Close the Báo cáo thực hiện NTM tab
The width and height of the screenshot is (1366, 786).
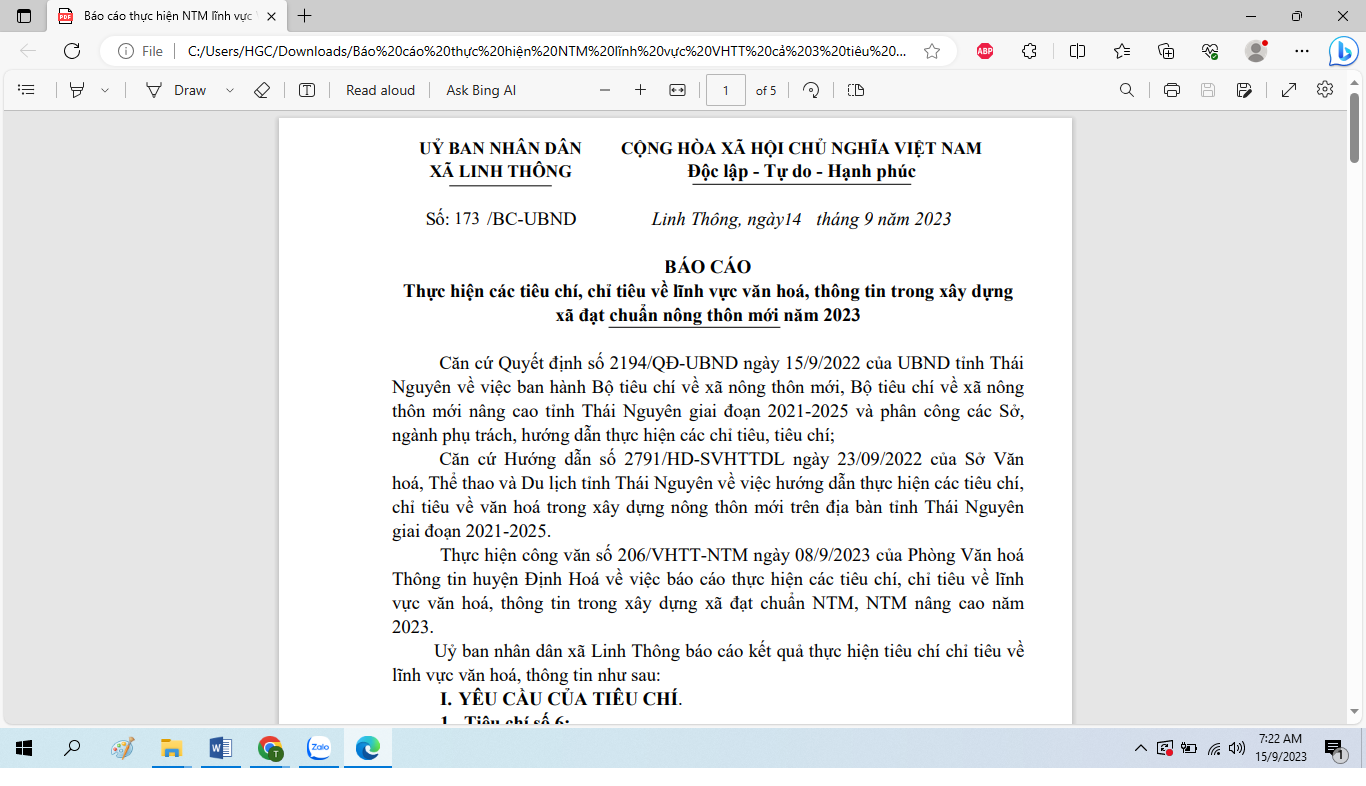click(x=270, y=16)
